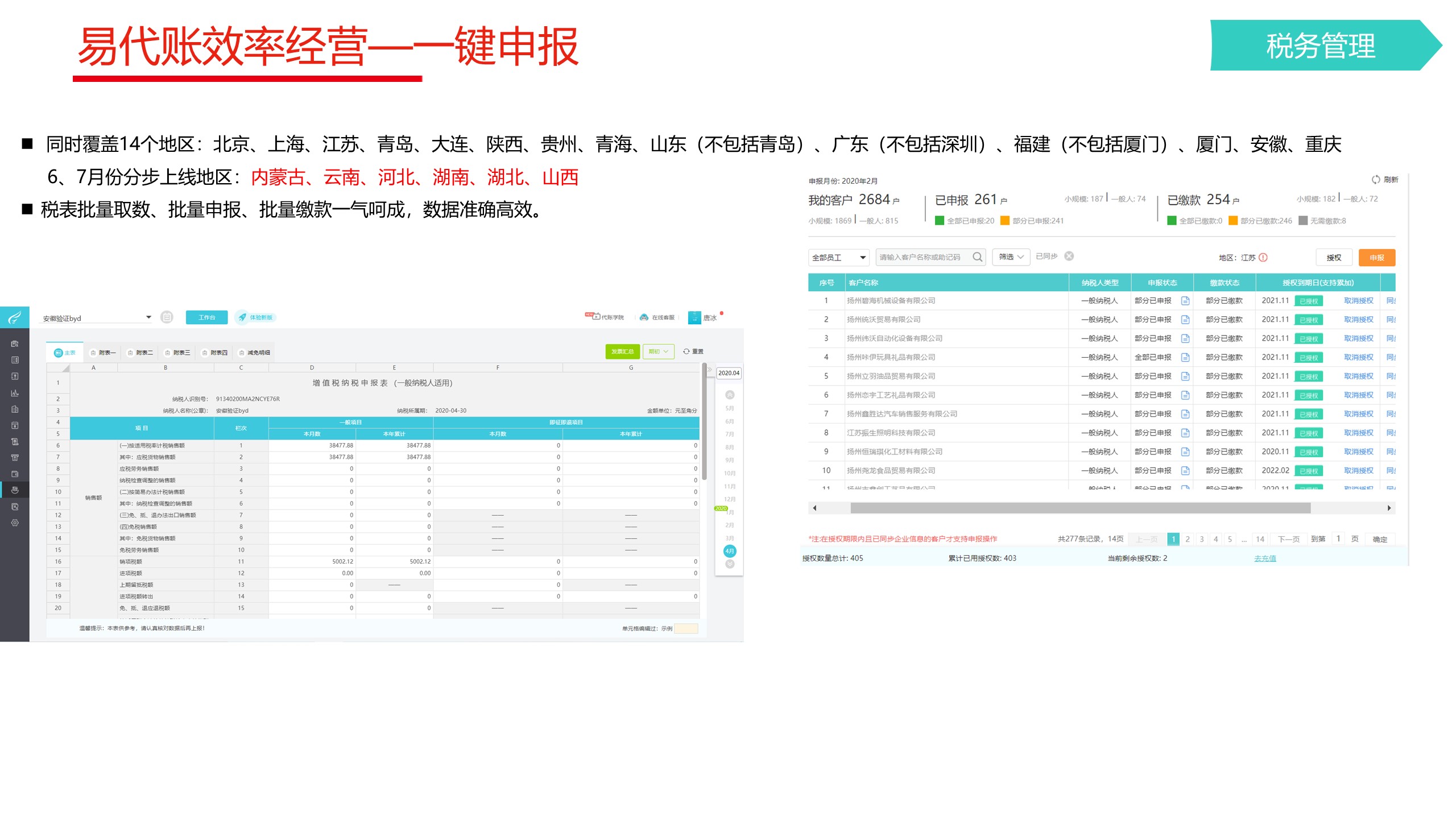Click the green 发票汇总 button
The image size is (1456, 819).
coord(623,351)
